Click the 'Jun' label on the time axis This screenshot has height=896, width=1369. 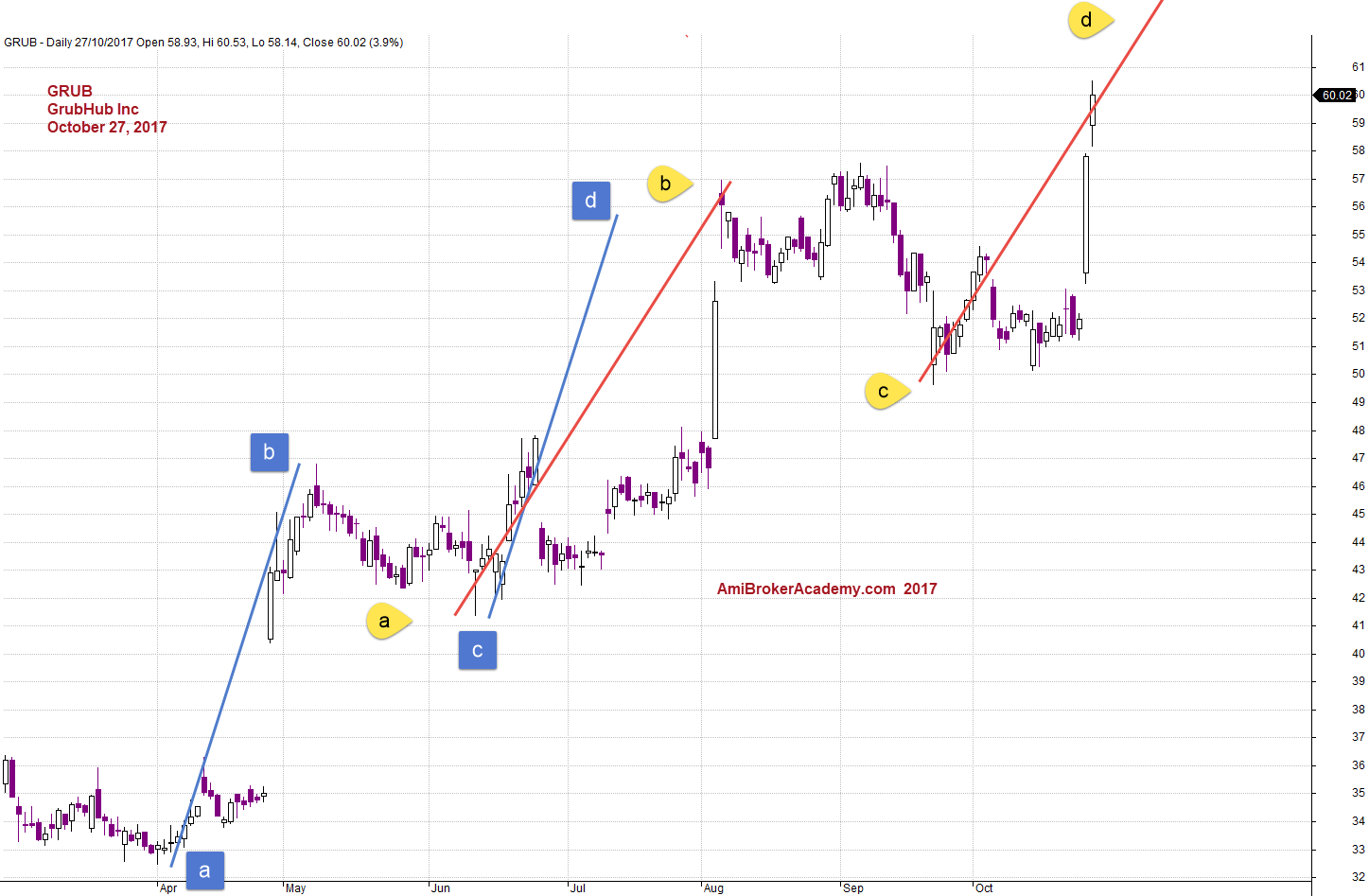click(441, 888)
